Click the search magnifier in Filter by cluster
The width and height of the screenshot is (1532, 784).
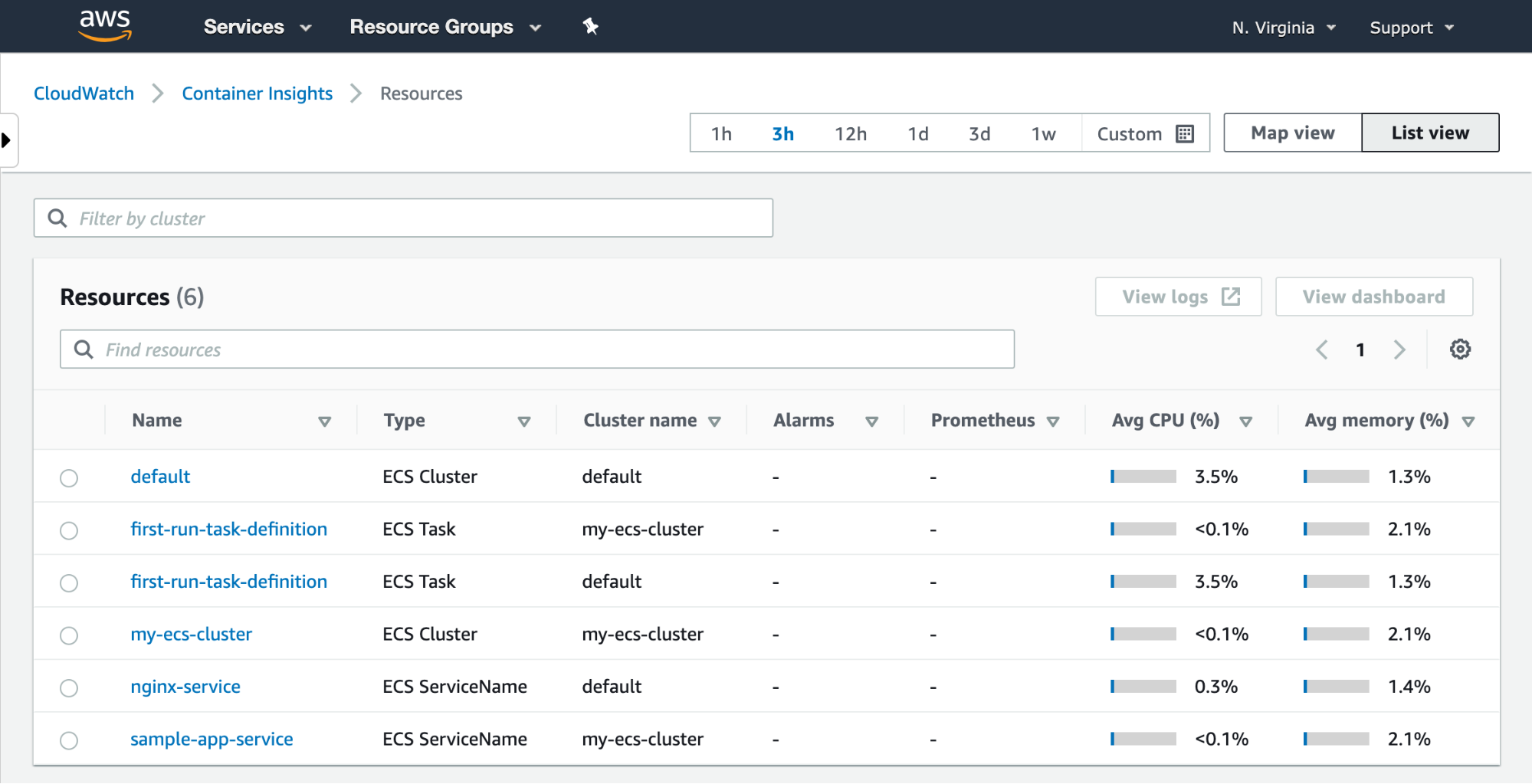pos(57,218)
